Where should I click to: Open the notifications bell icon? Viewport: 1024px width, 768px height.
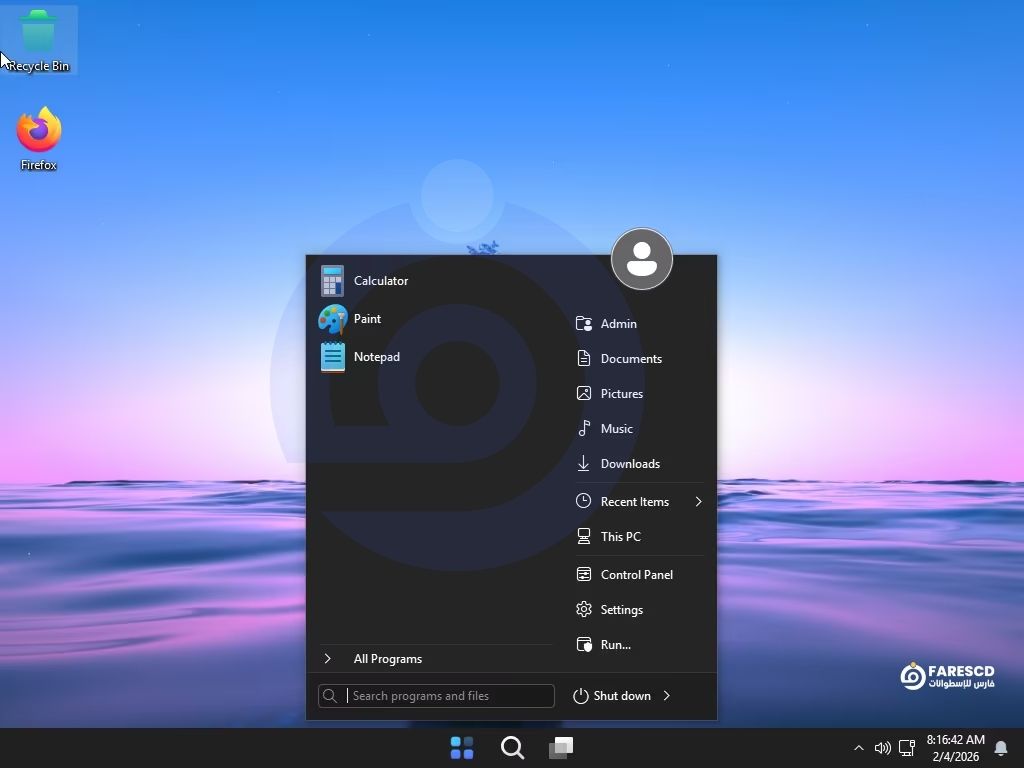1001,748
